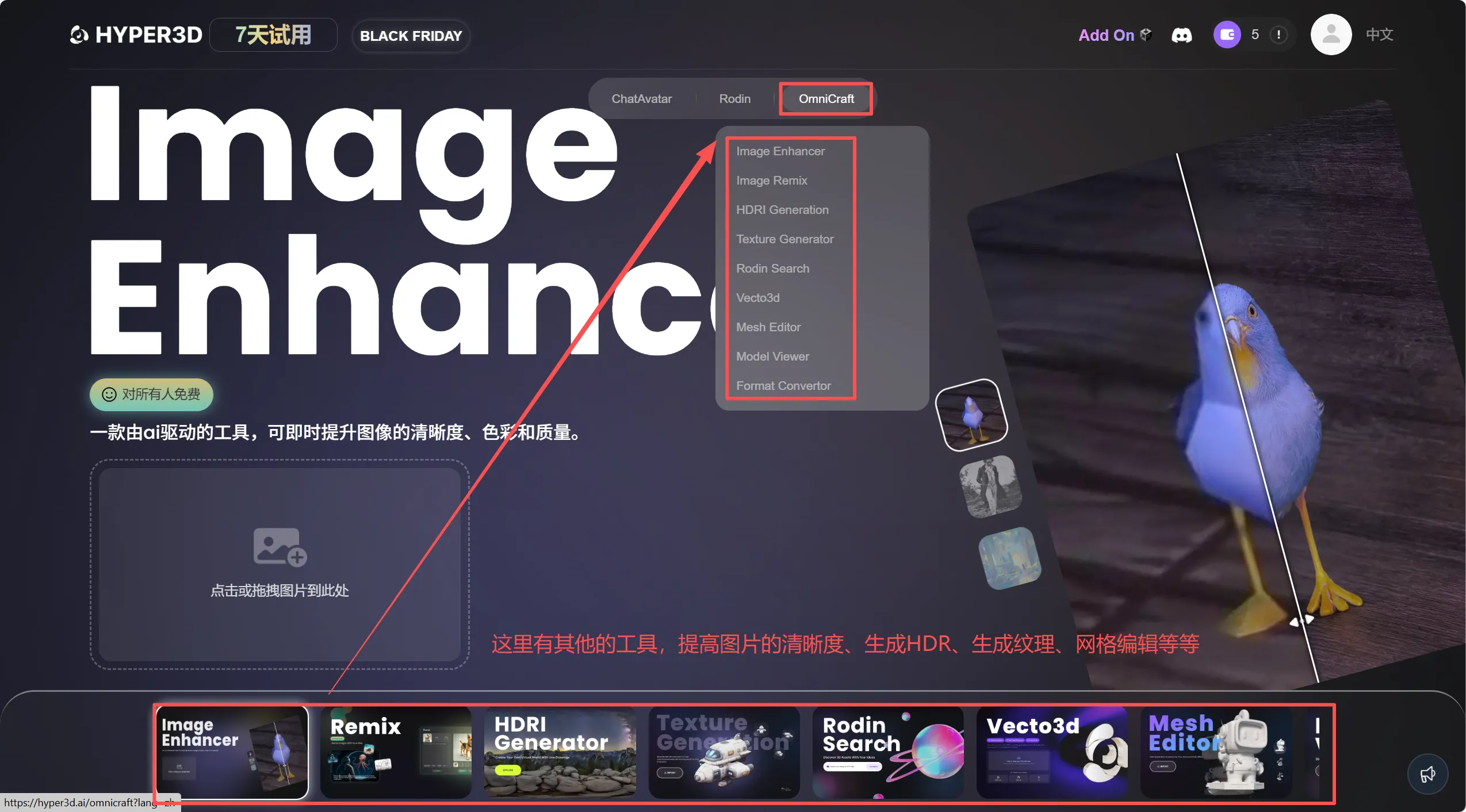Click the before/after comparison slider handle

1301,621
